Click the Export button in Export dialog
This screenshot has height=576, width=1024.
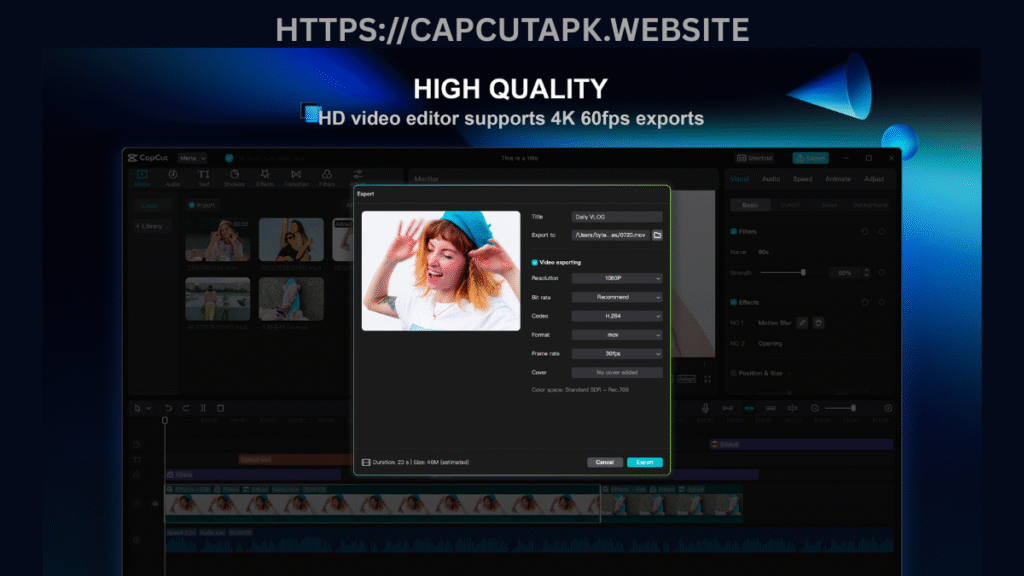(645, 462)
